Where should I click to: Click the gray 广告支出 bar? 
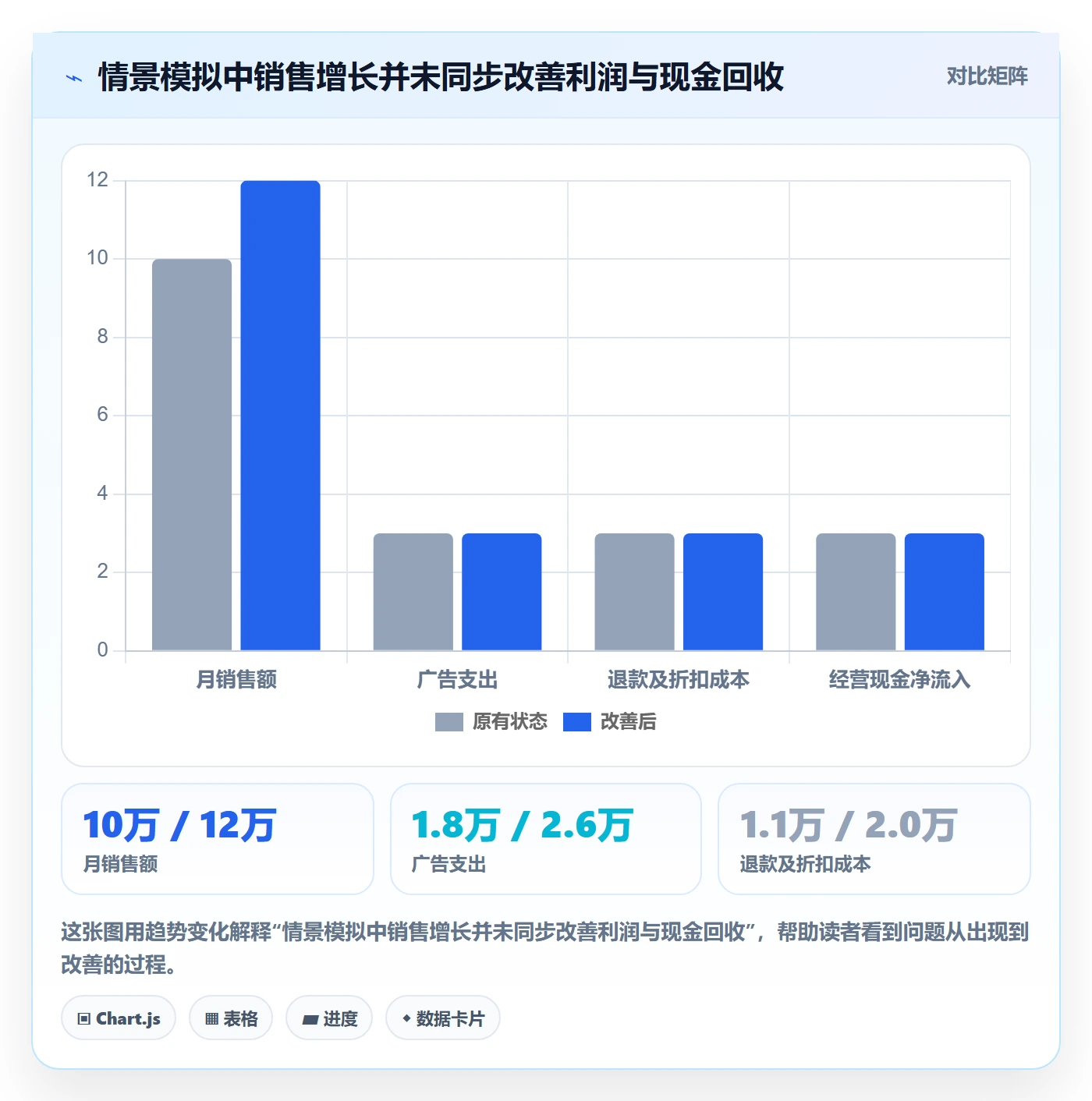[413, 592]
